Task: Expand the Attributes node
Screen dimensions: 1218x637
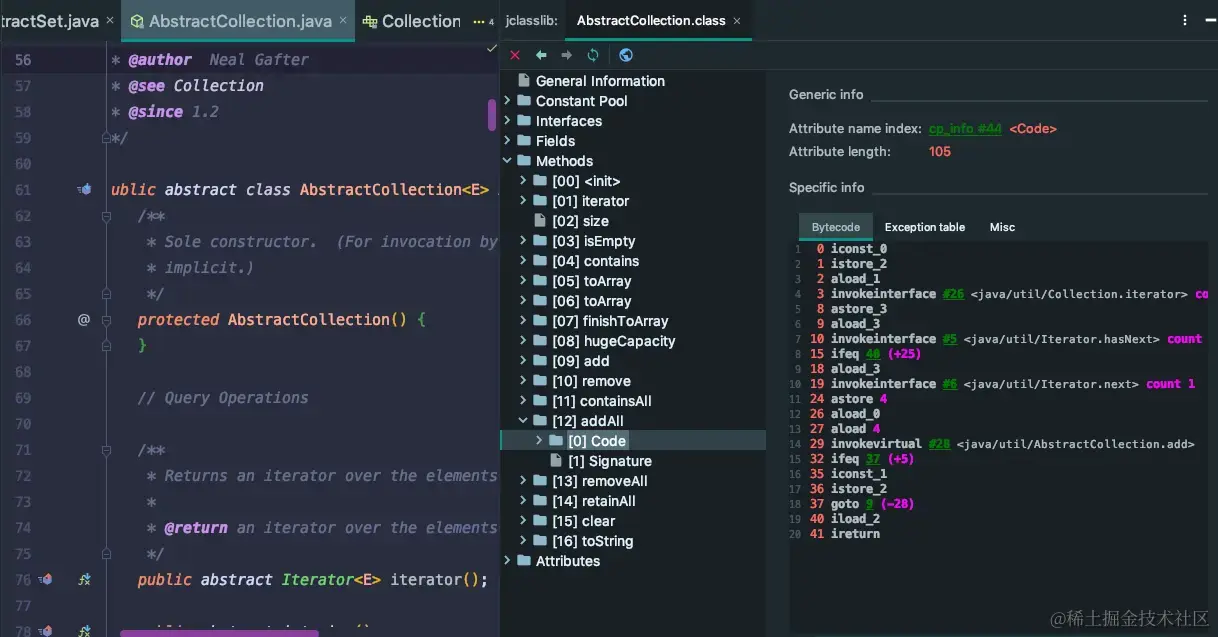Action: [508, 561]
